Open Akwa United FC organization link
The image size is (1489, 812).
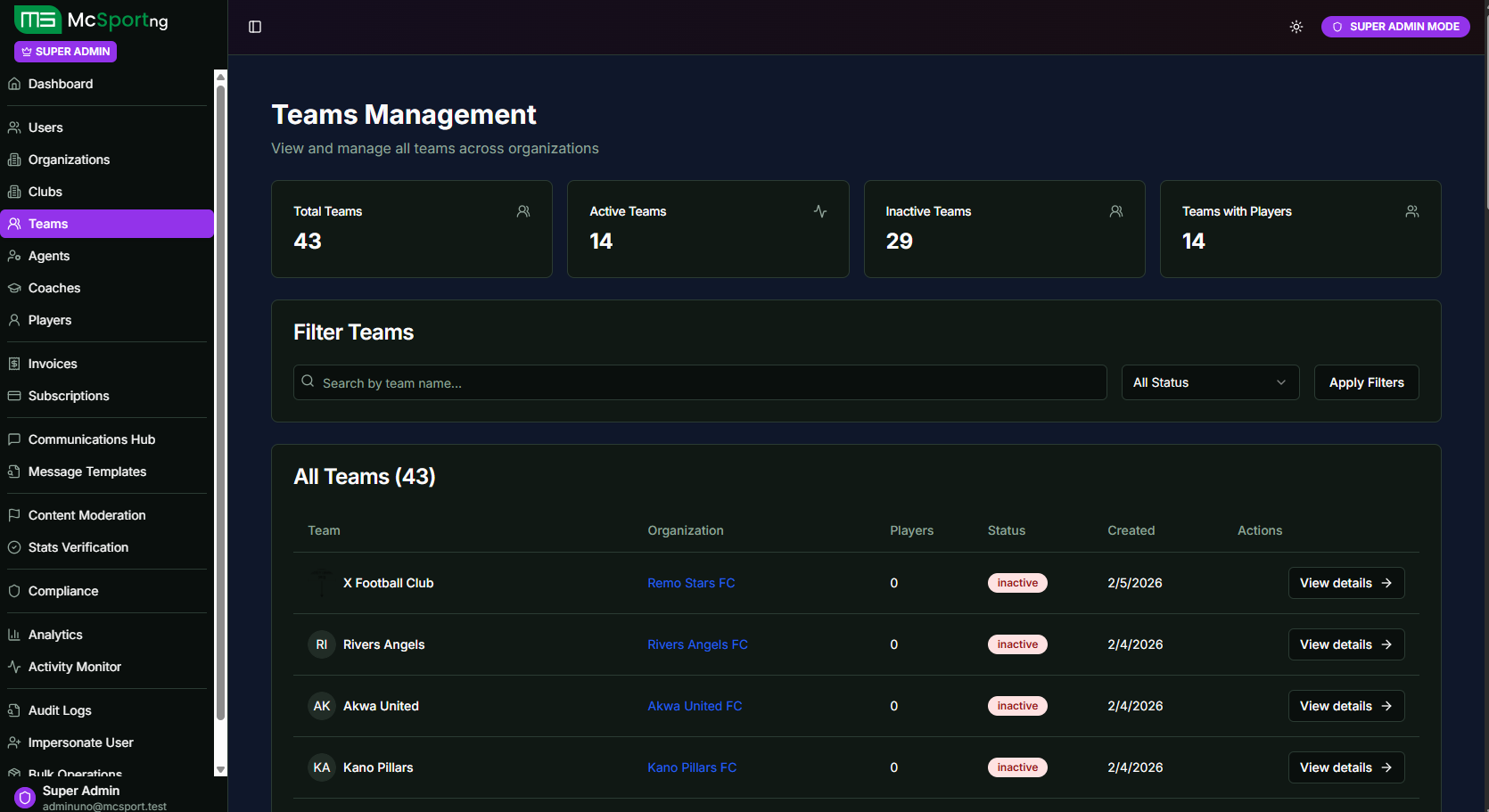pos(695,706)
